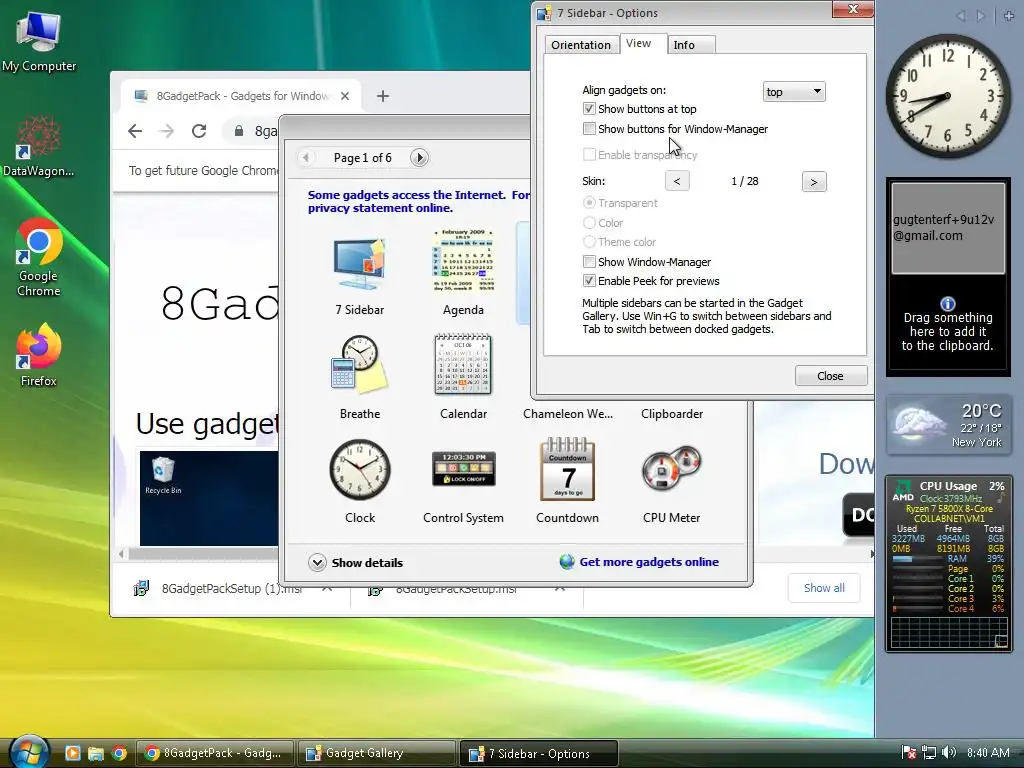Open 8GadgetPackSetup (1).msi download item

[x=232, y=588]
